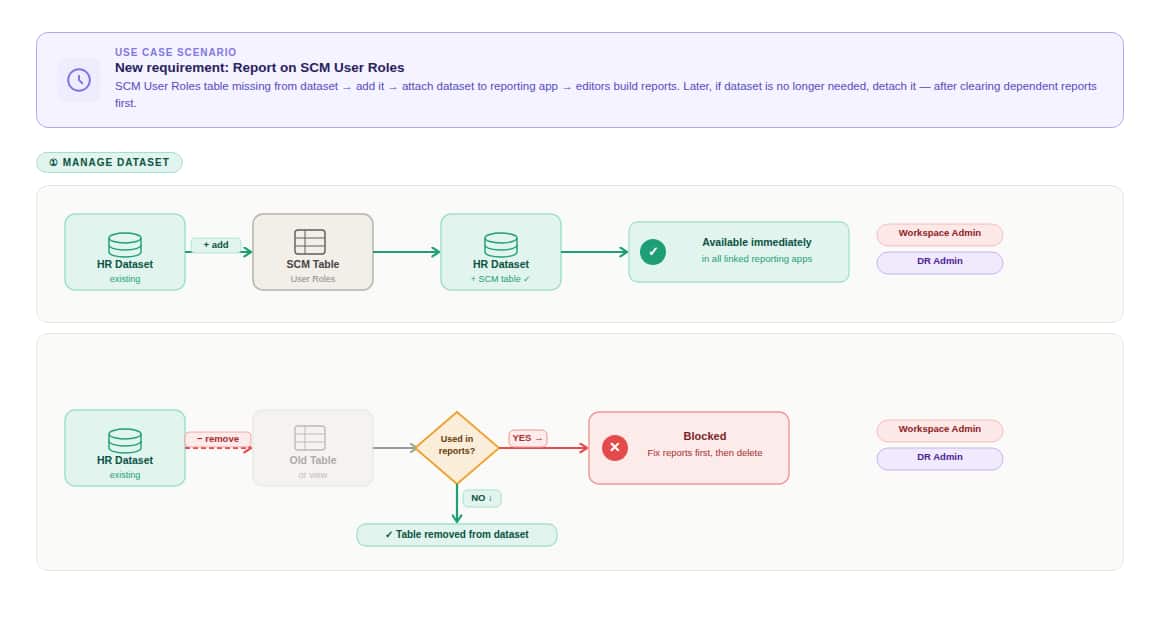Click the scenario description paragraph
This screenshot has height=627, width=1160.
605,95
